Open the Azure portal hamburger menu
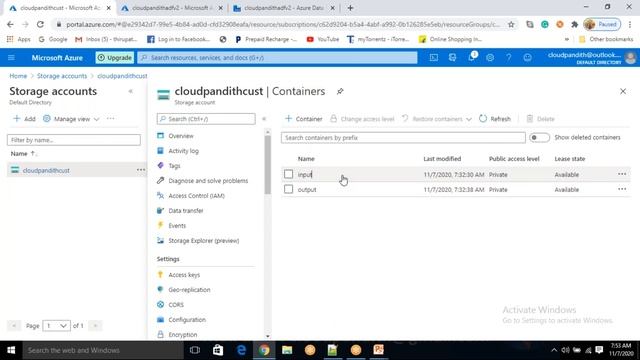 tap(11, 58)
